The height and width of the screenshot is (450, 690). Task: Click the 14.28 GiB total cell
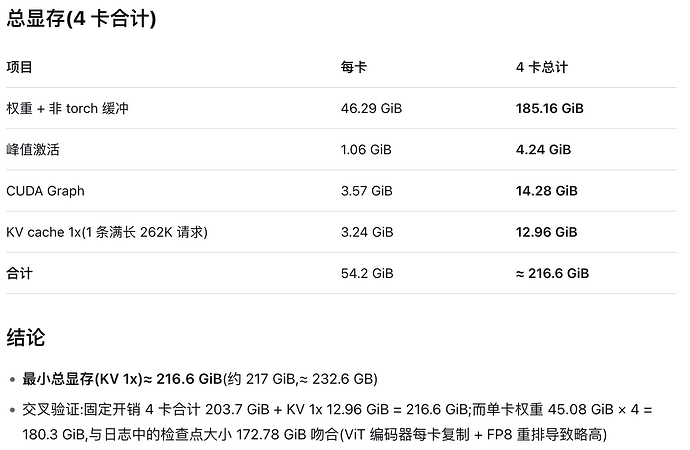tap(547, 191)
